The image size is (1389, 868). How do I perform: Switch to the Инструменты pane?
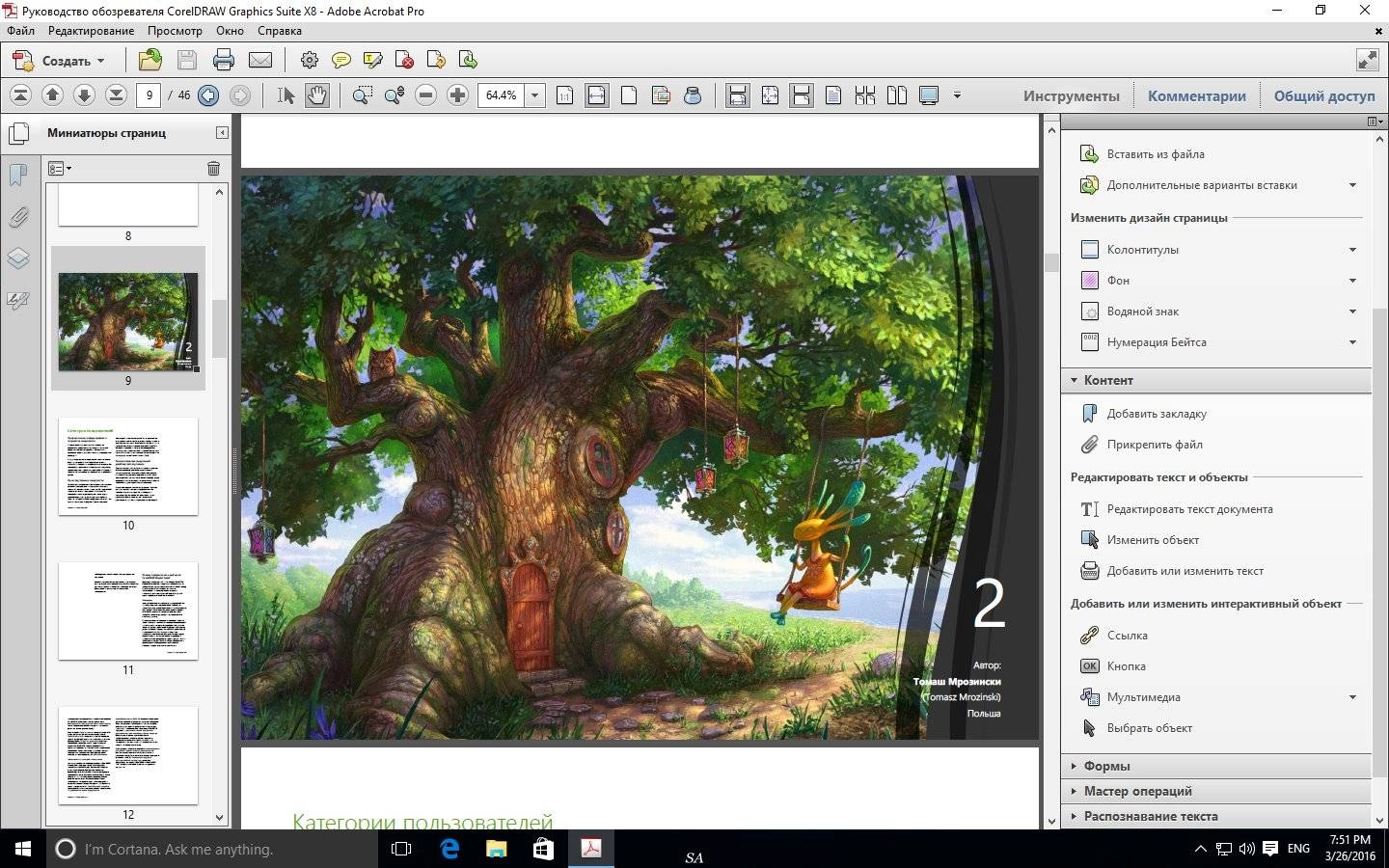tap(1072, 95)
